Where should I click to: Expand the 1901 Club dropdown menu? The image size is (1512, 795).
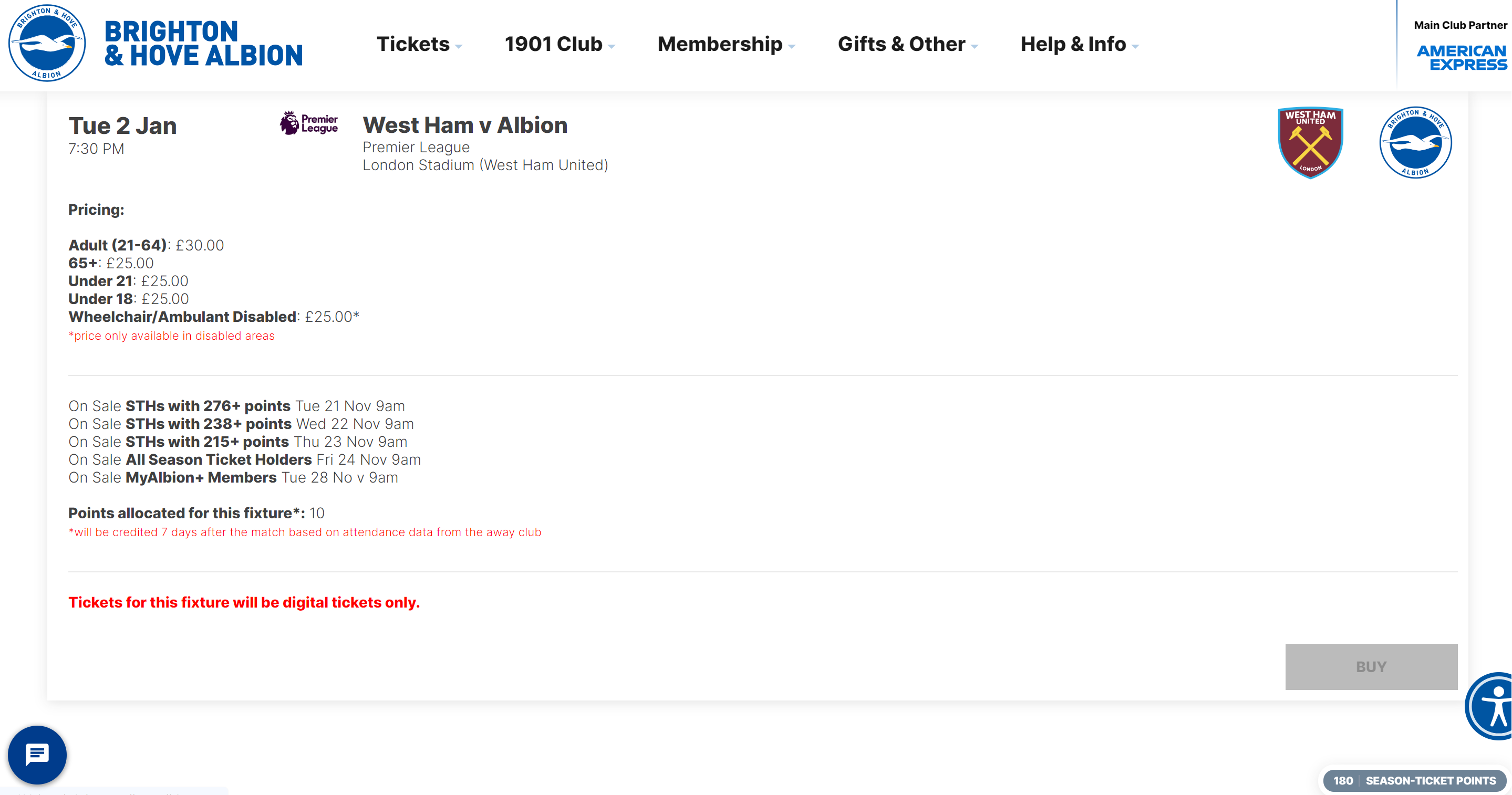click(x=560, y=44)
